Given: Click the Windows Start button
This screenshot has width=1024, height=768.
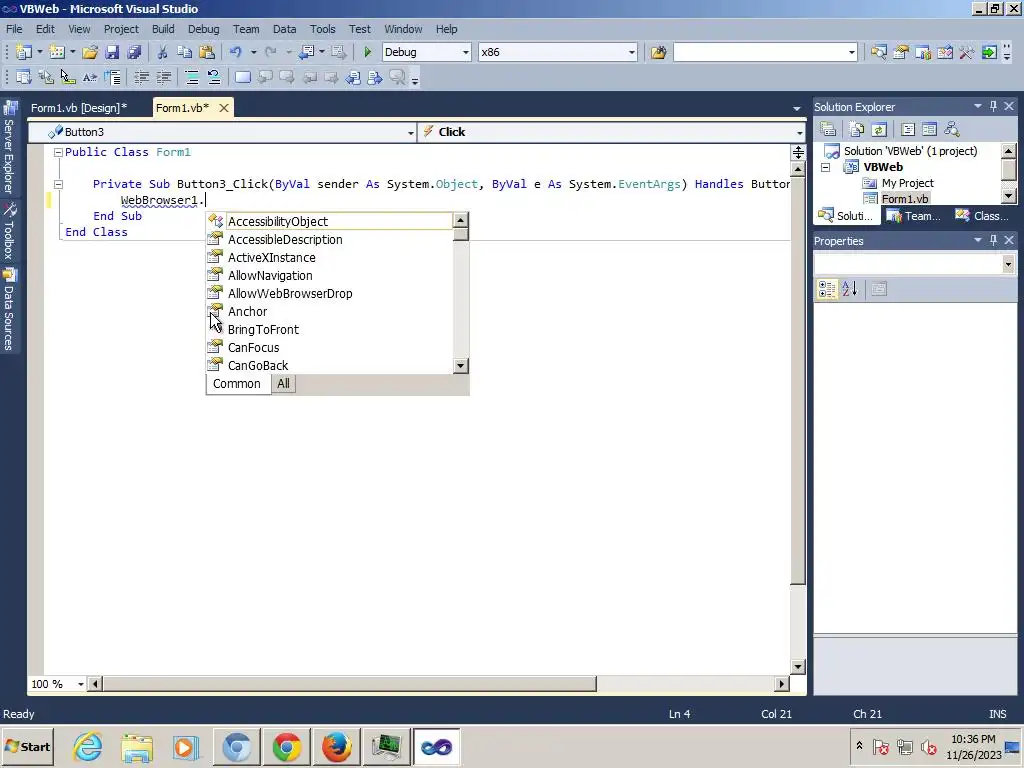Looking at the screenshot, I should (28, 747).
